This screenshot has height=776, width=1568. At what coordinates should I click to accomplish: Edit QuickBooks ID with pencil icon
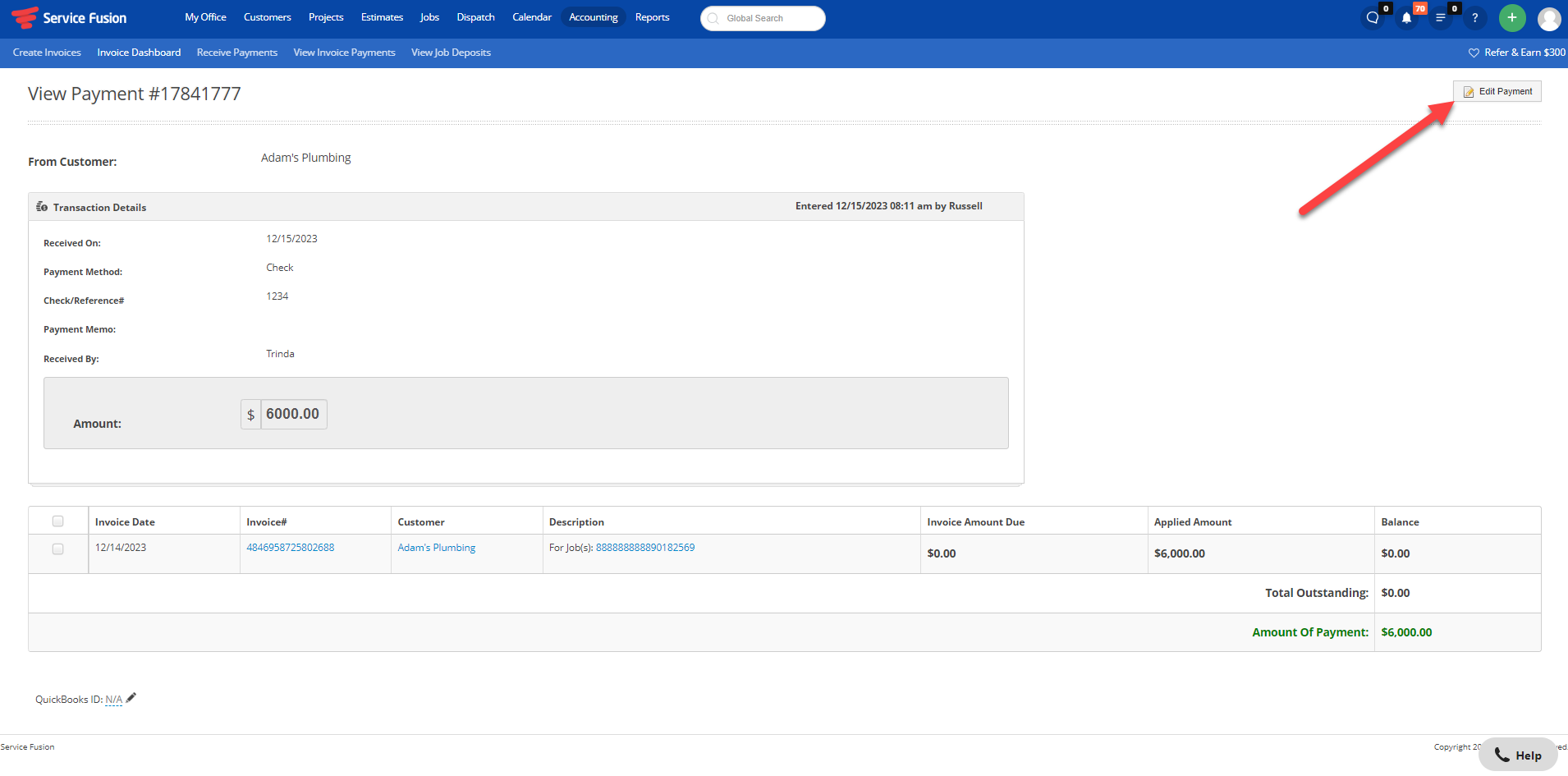(131, 698)
